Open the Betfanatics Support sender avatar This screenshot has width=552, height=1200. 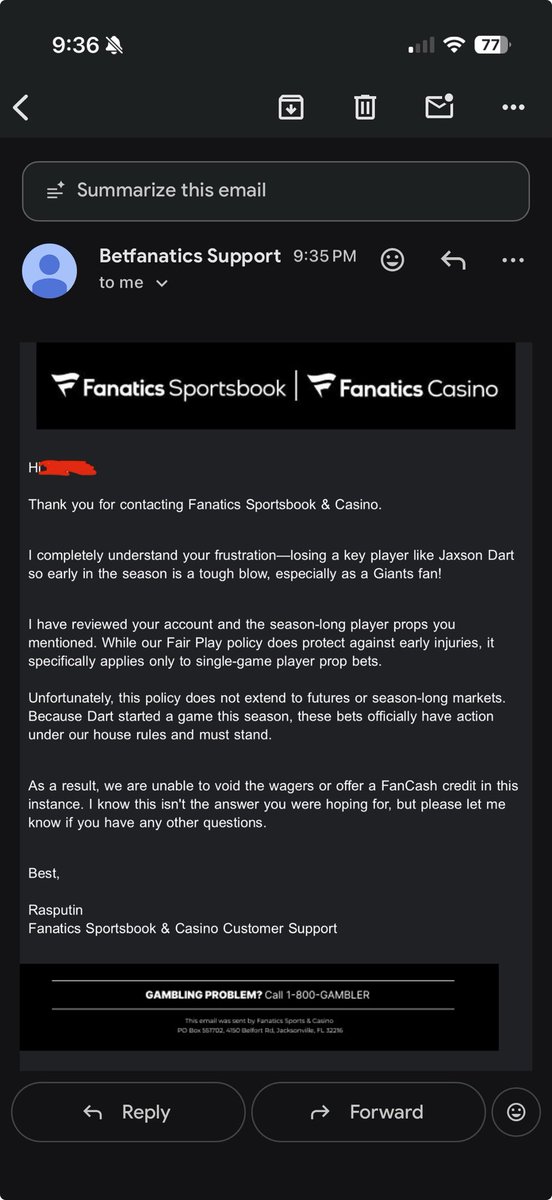49,271
